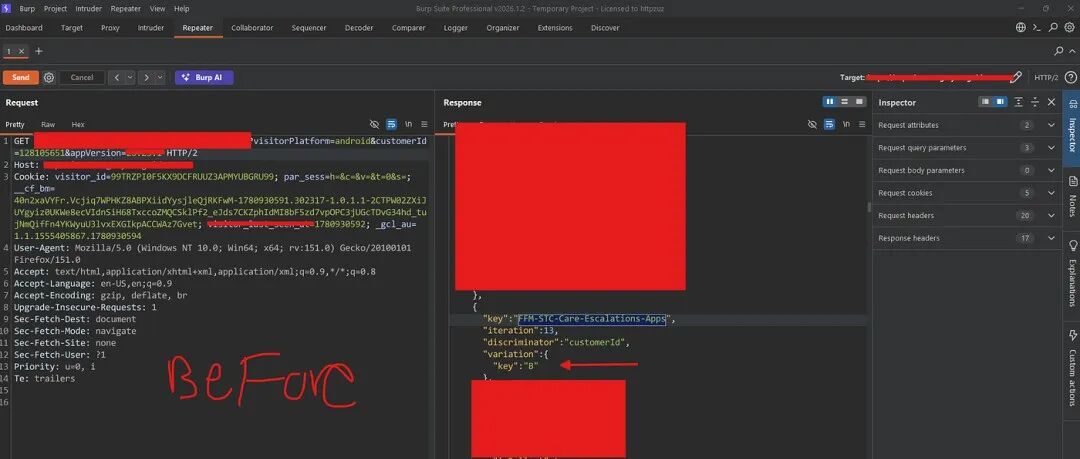This screenshot has height=459, width=1080.
Task: Switch Inspector to right-docked layout
Action: point(1001,102)
